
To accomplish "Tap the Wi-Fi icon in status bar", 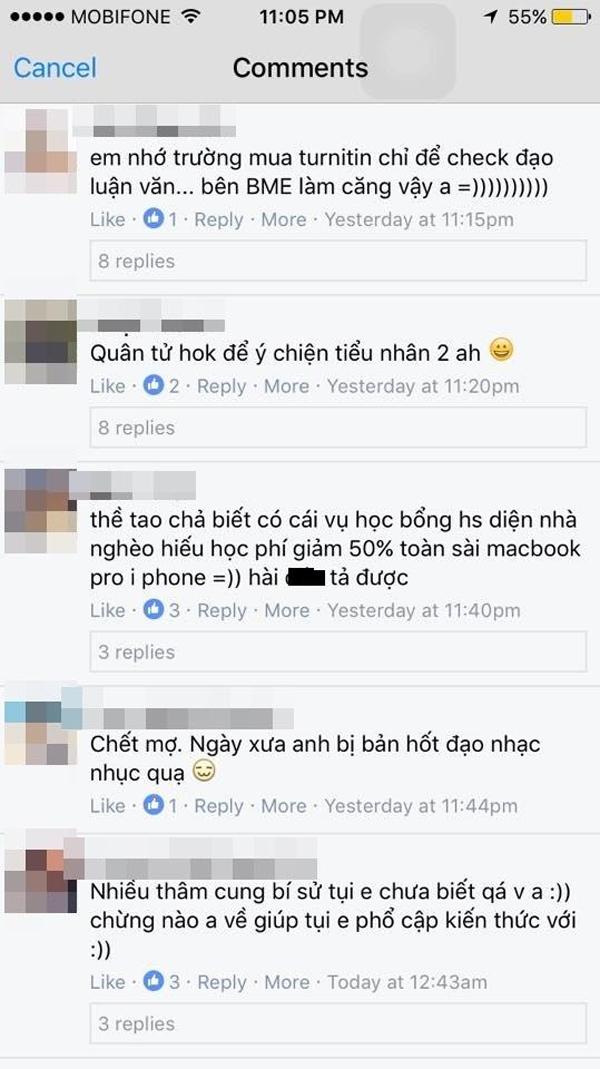I will (192, 16).
